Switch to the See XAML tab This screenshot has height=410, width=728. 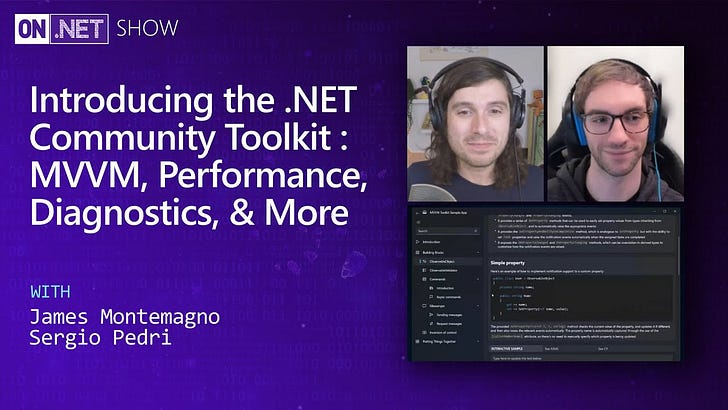click(552, 349)
